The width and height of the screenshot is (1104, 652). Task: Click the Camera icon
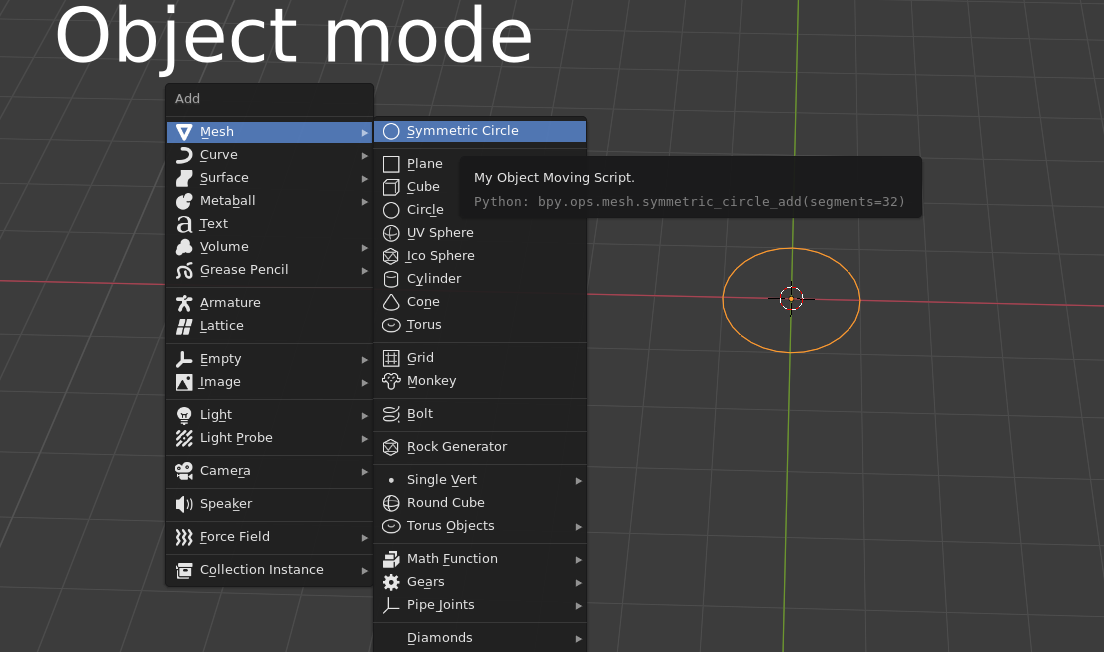[x=184, y=471]
